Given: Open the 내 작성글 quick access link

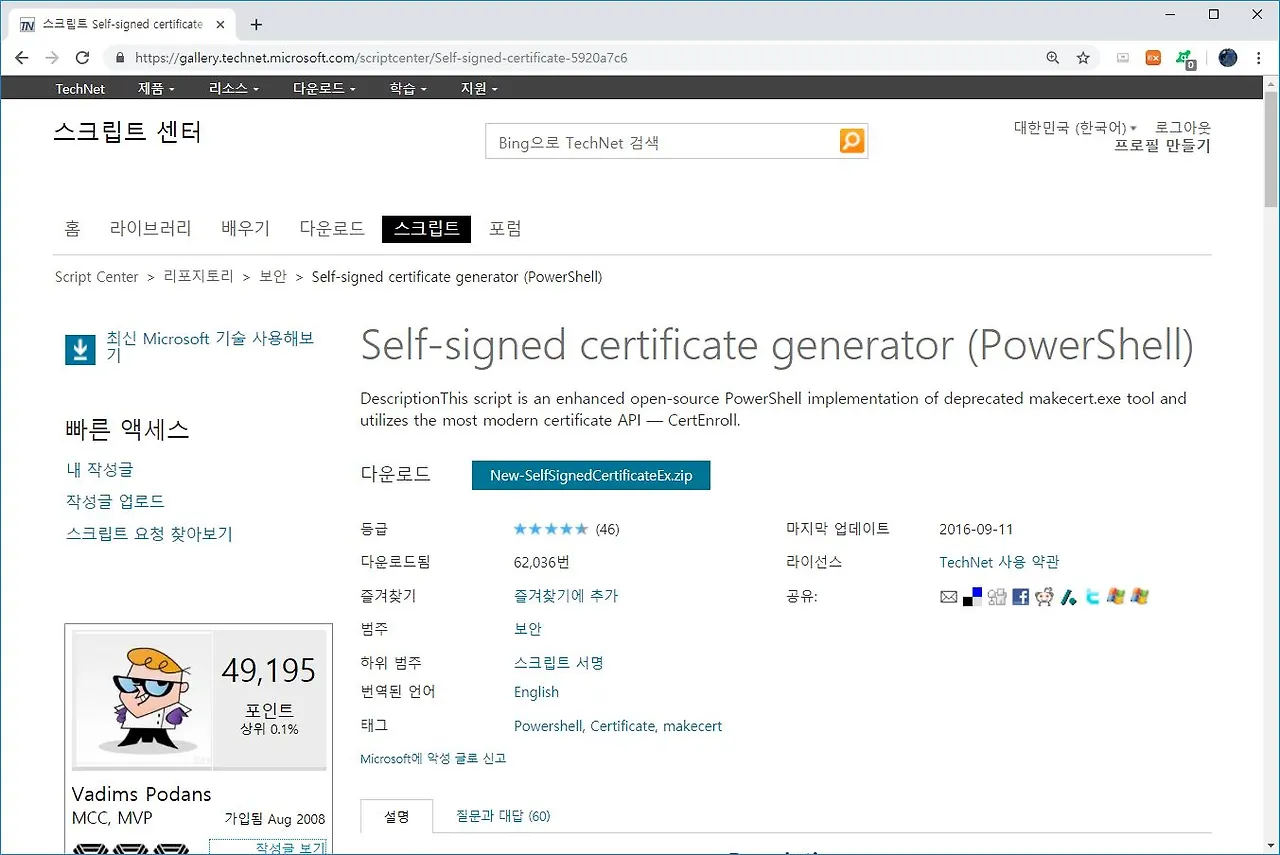Looking at the screenshot, I should pos(100,469).
